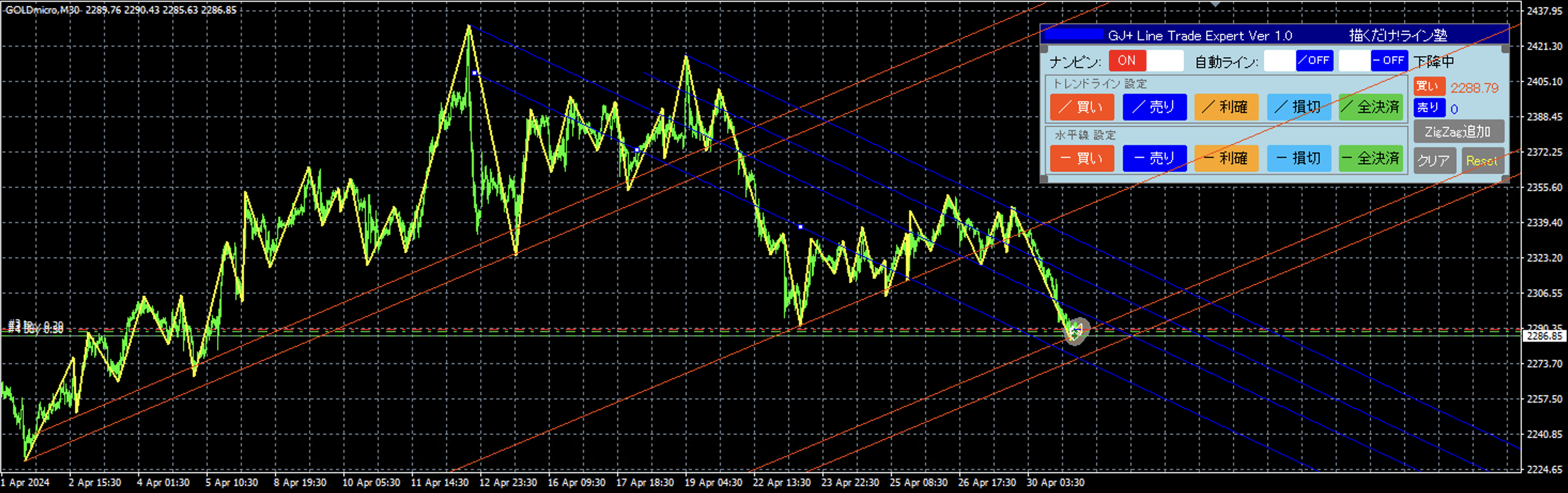1568x493 pixels.
Task: Click the yellow Reset button
Action: (x=1482, y=161)
